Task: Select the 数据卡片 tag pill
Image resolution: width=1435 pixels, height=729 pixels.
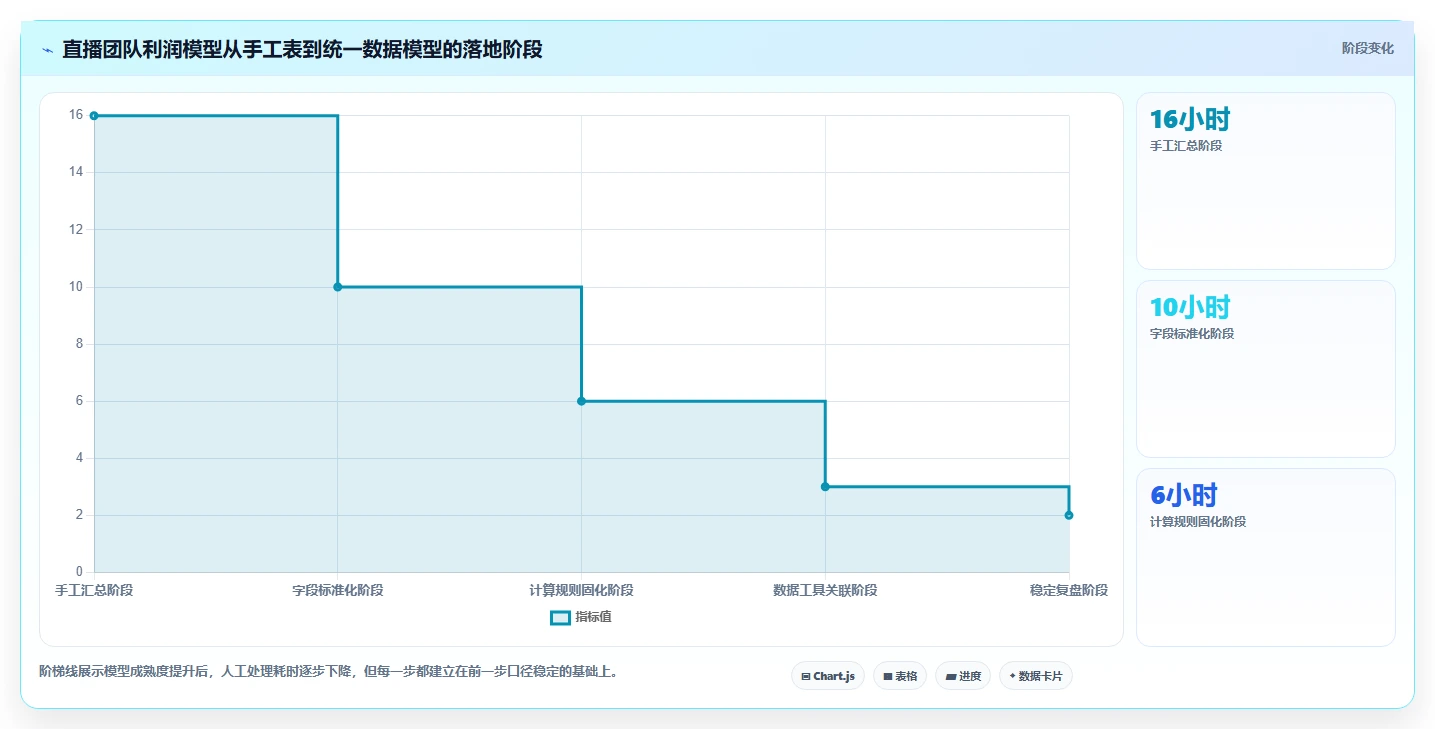Action: pyautogui.click(x=1036, y=676)
